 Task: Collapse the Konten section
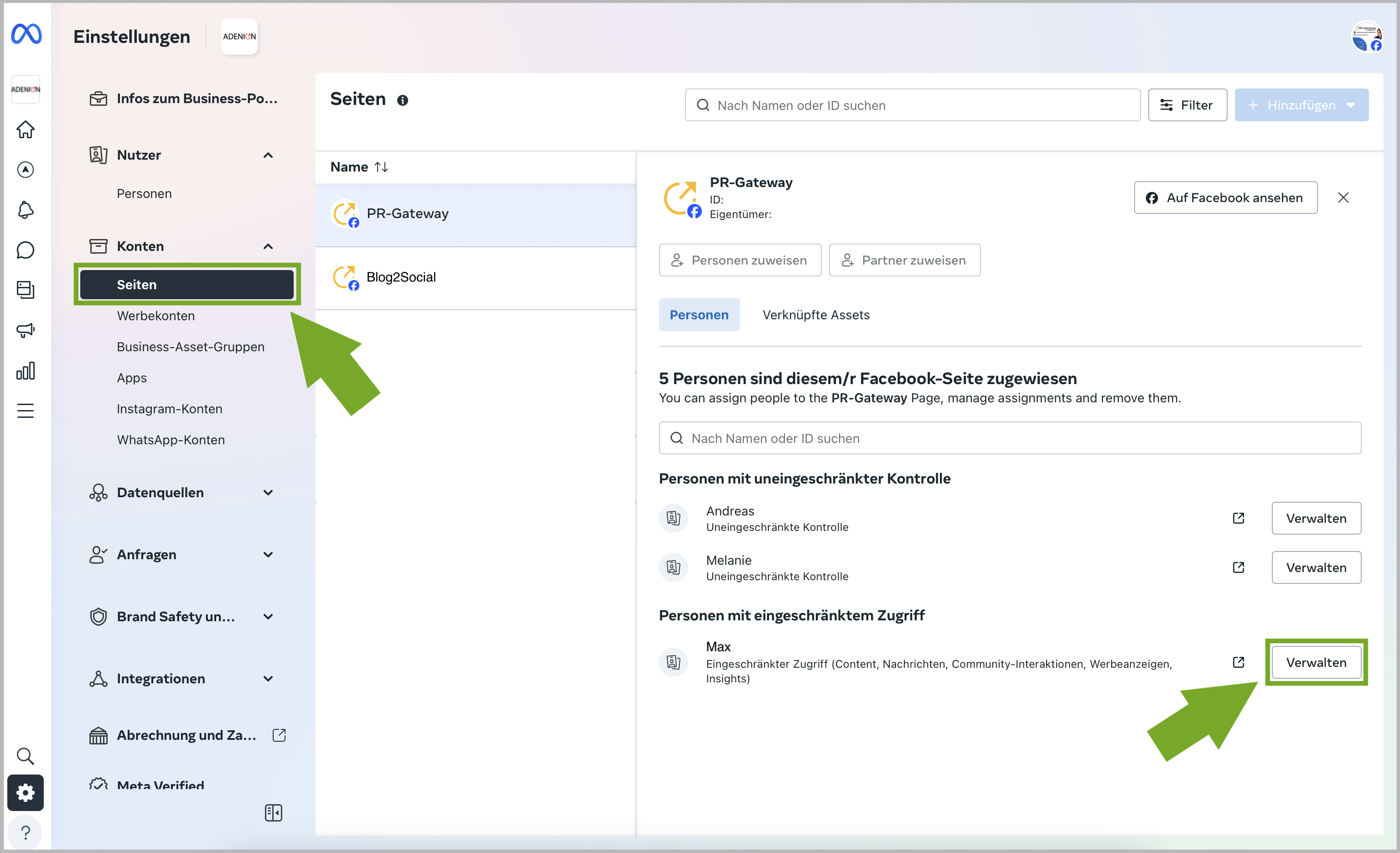tap(268, 246)
